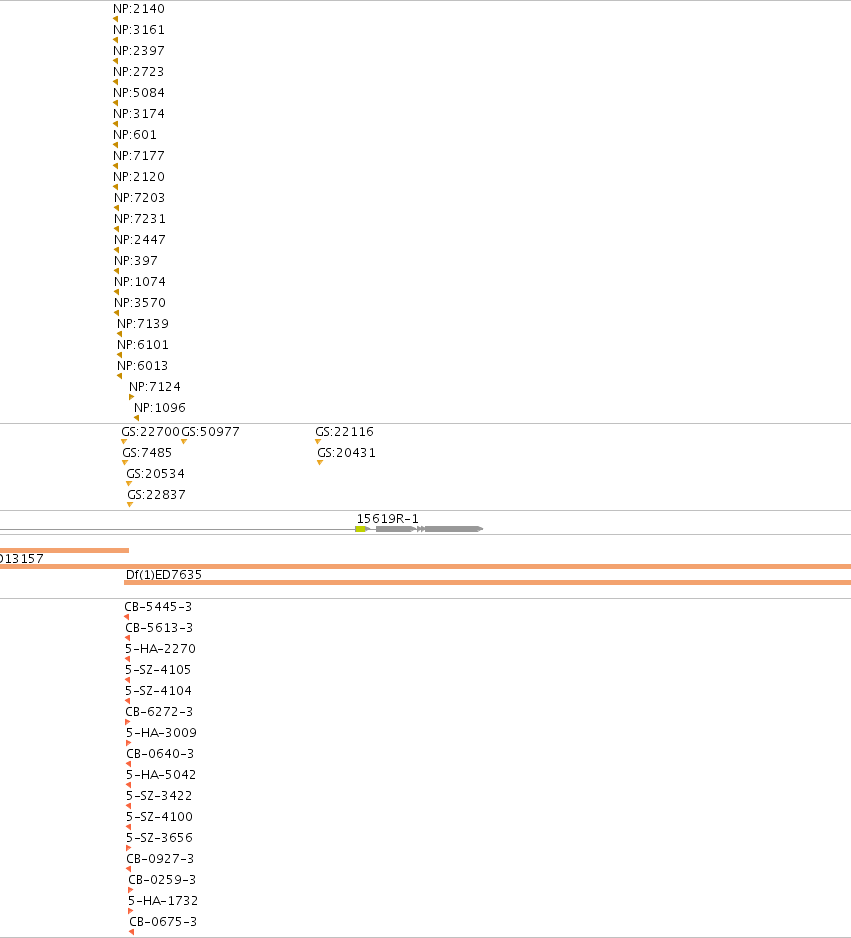This screenshot has width=851, height=938.
Task: Click the arrow marker below NP:7124
Action: [x=132, y=397]
